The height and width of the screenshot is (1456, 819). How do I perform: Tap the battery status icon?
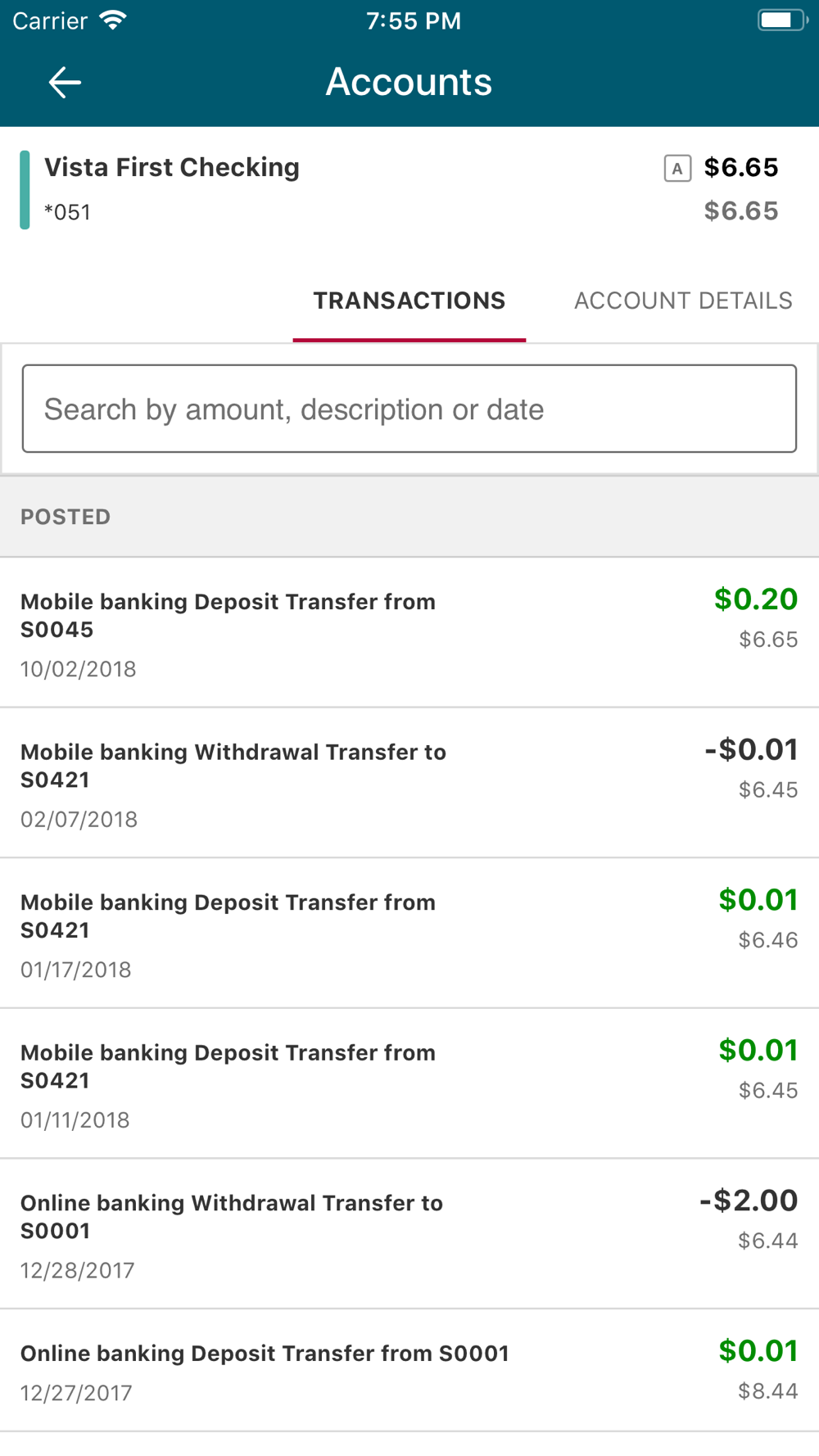[x=781, y=20]
